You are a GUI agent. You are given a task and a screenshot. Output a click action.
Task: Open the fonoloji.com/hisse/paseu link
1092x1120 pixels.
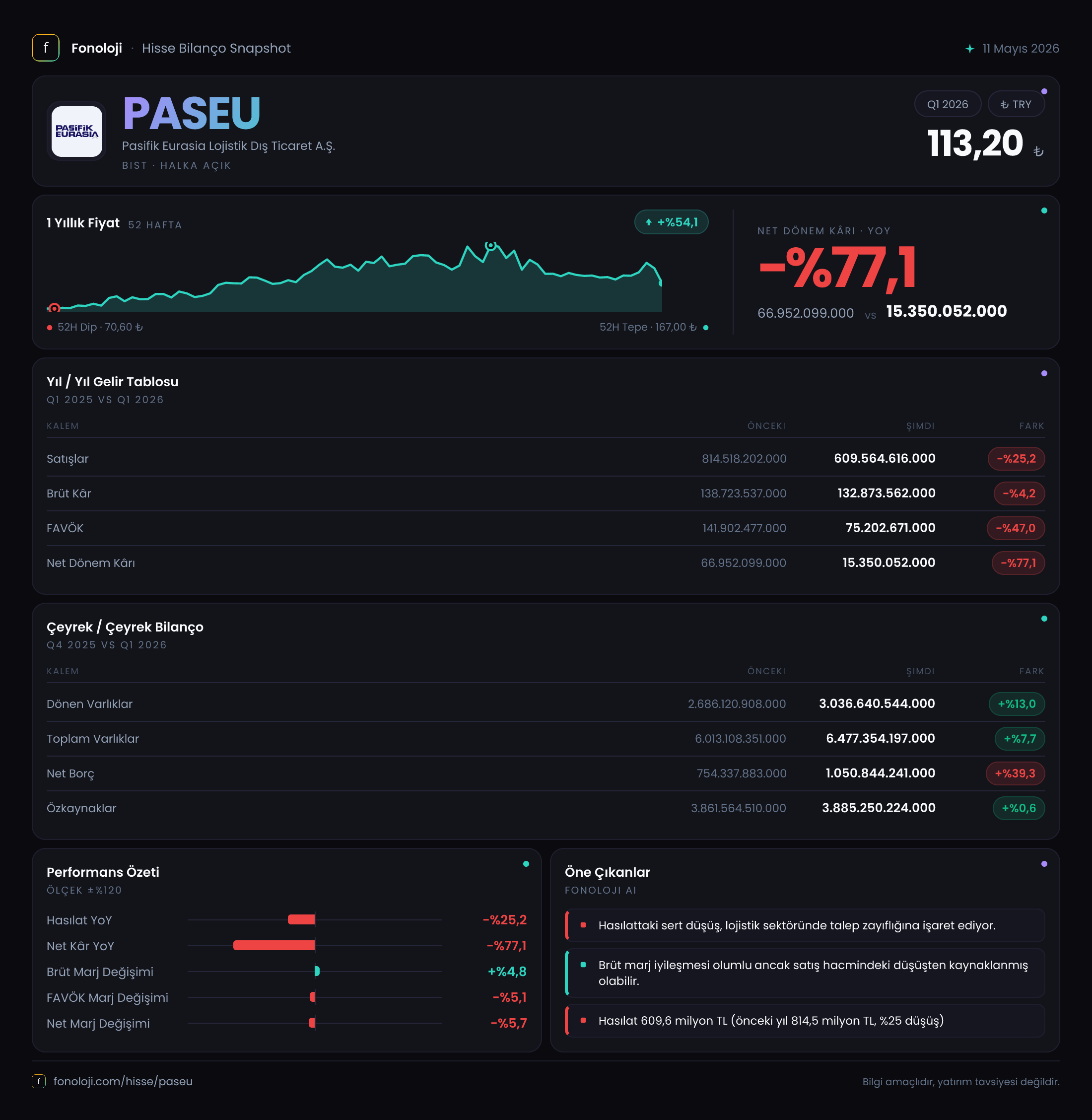pos(123,1081)
